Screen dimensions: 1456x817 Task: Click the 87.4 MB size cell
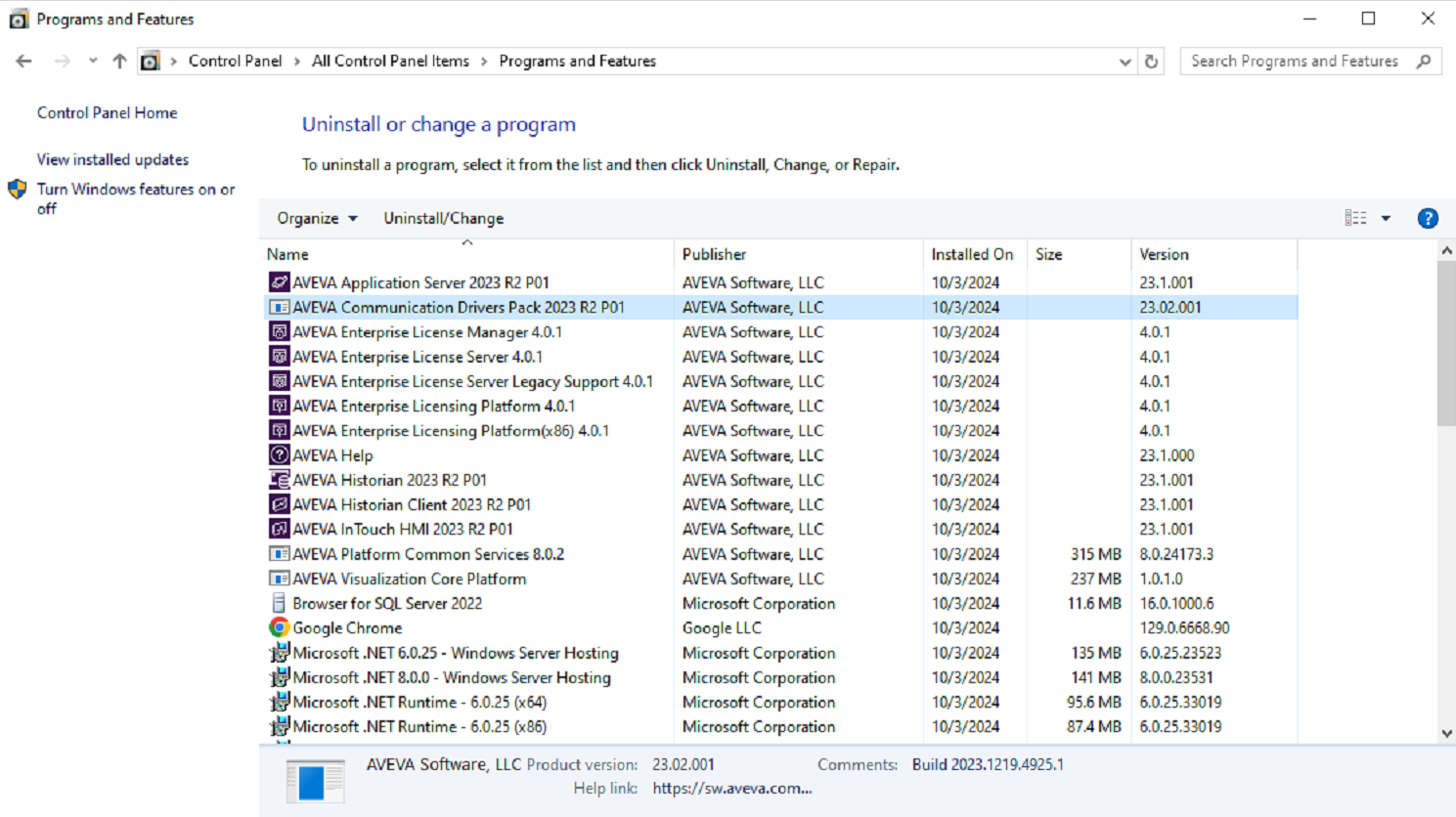pos(1093,726)
